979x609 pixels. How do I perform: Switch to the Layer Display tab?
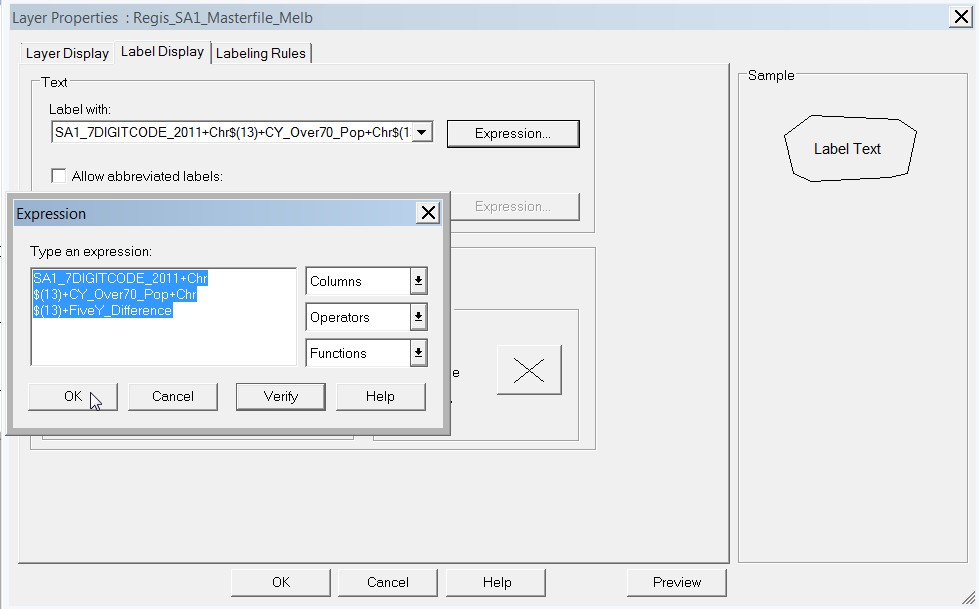pos(66,53)
